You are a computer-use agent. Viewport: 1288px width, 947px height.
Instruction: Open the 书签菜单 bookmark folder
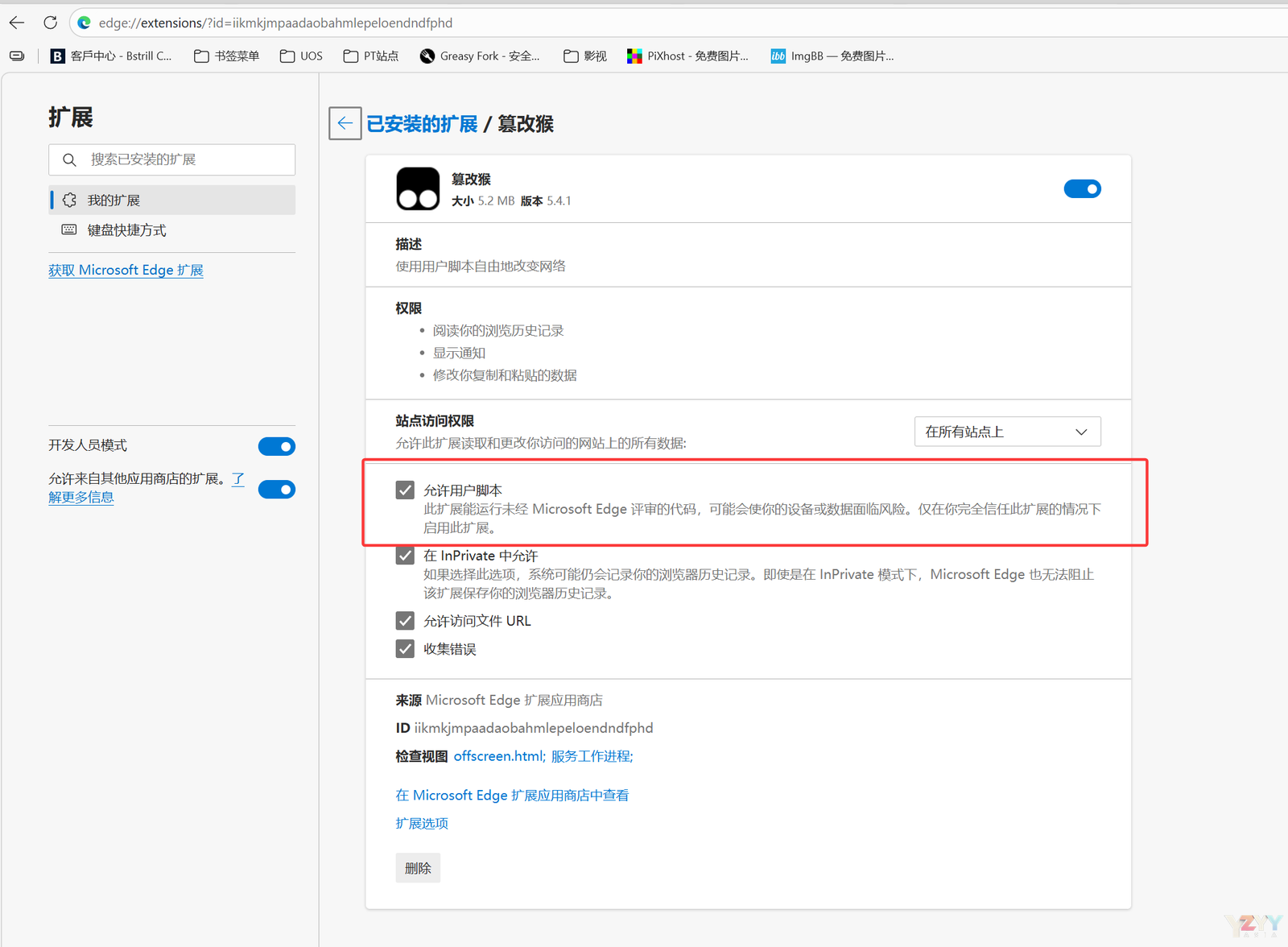(227, 56)
